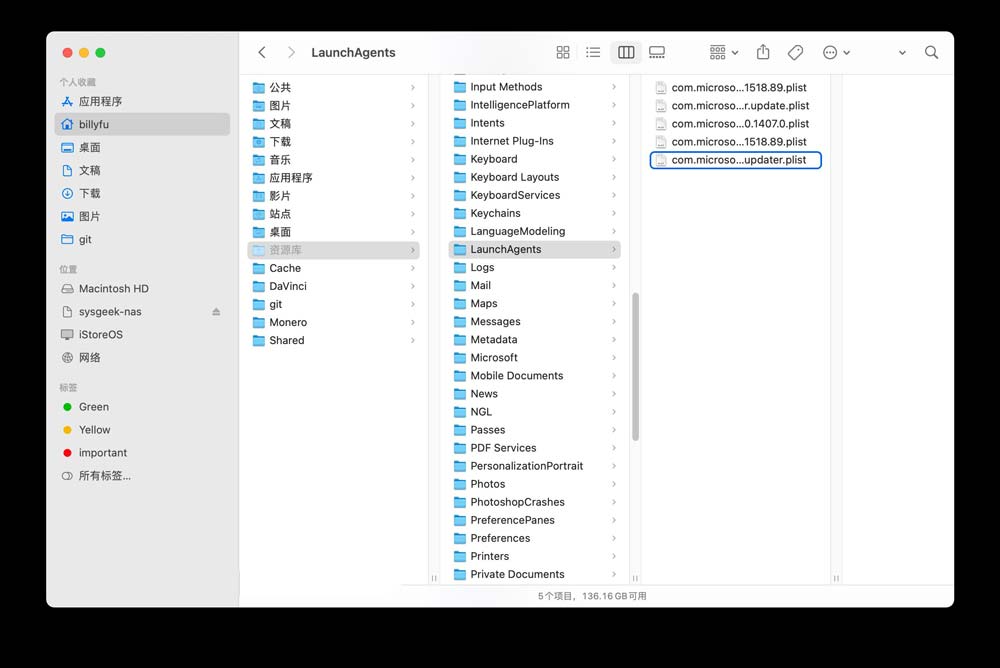Open 文稿 in the sidebar

click(x=142, y=170)
